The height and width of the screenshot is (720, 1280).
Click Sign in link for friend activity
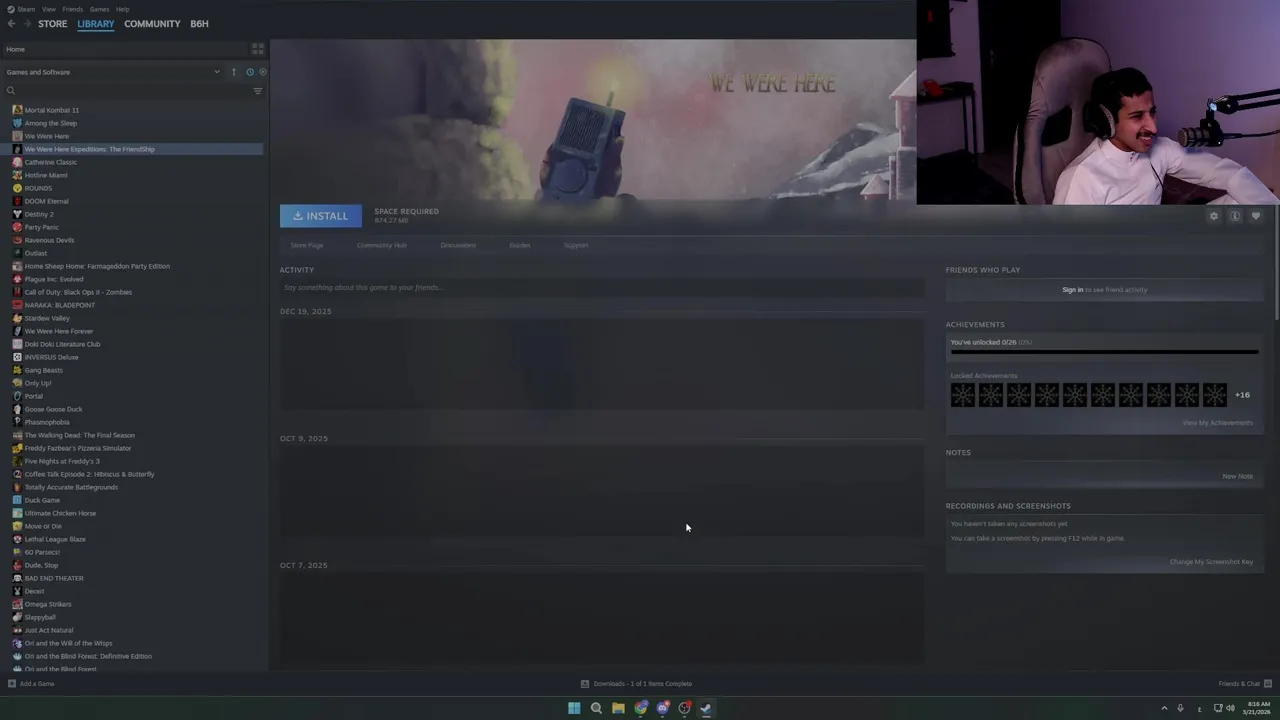point(1072,290)
